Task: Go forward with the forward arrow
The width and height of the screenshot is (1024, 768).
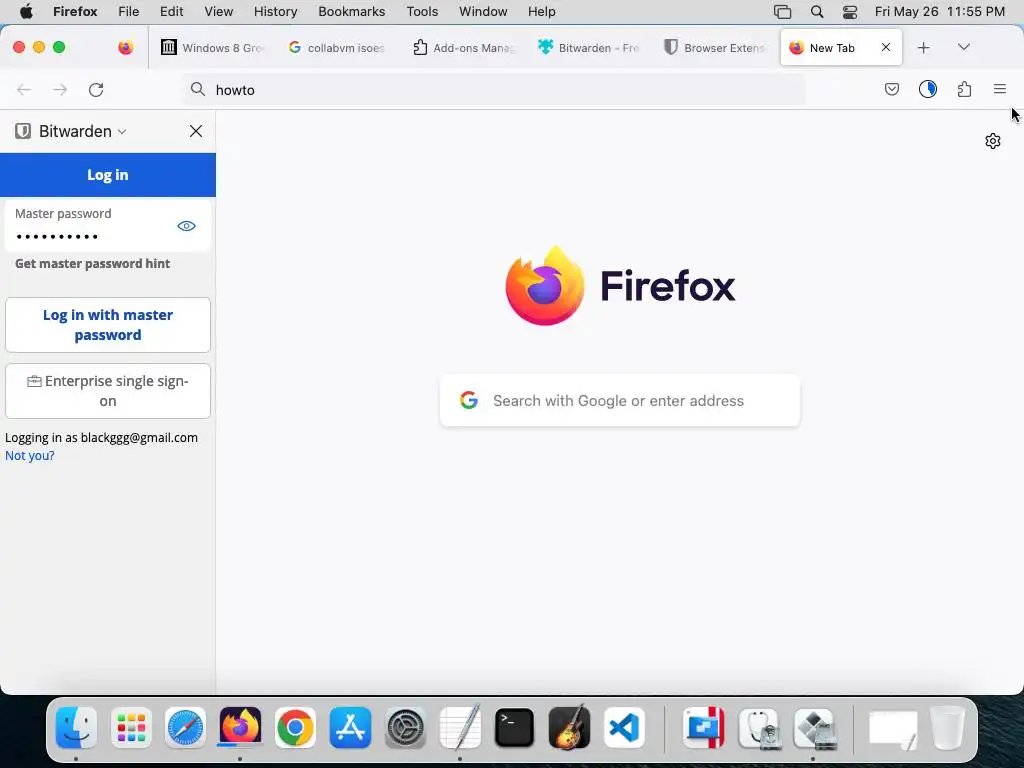Action: [60, 89]
